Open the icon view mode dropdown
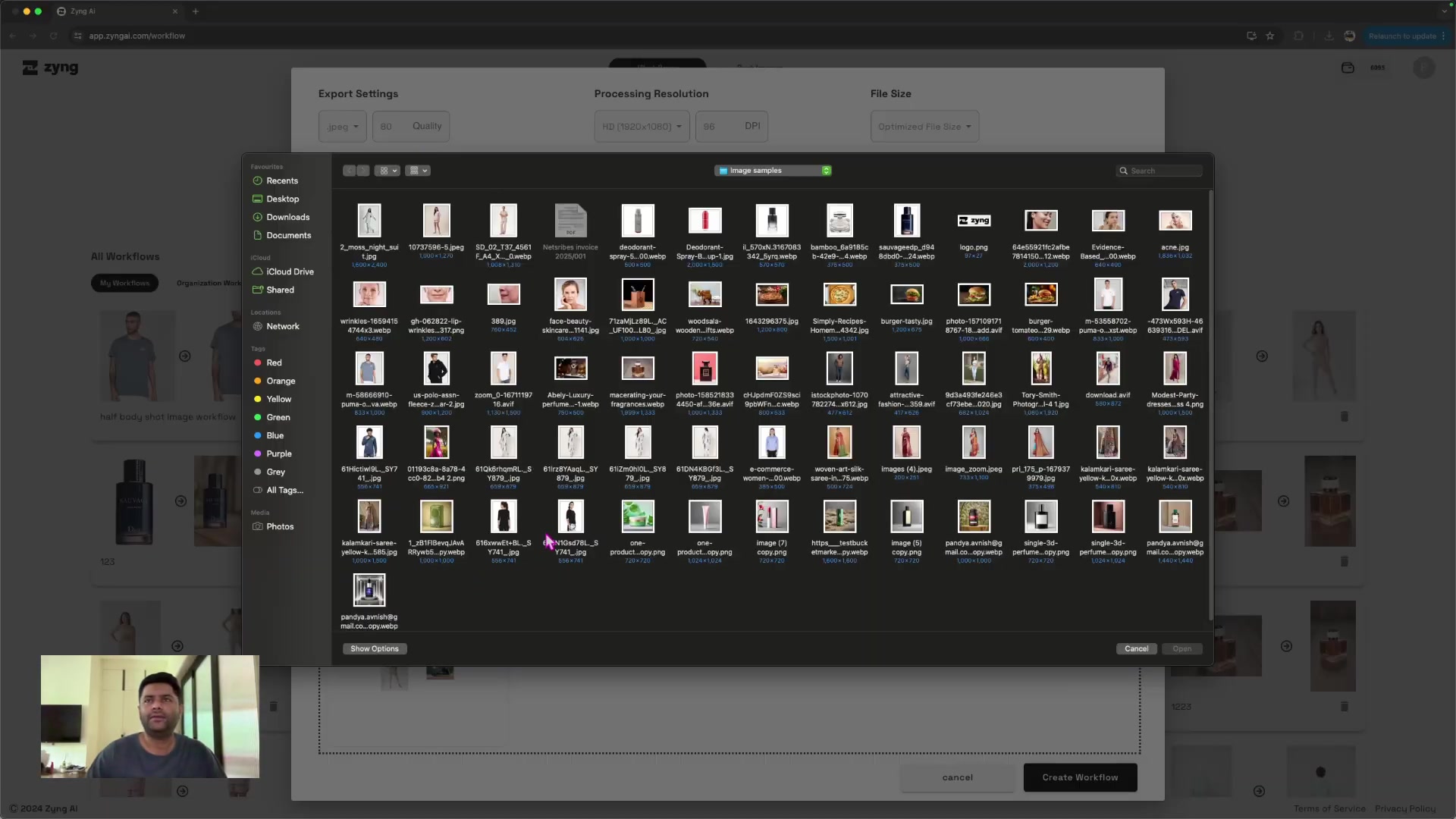The height and width of the screenshot is (819, 1456). pyautogui.click(x=388, y=171)
